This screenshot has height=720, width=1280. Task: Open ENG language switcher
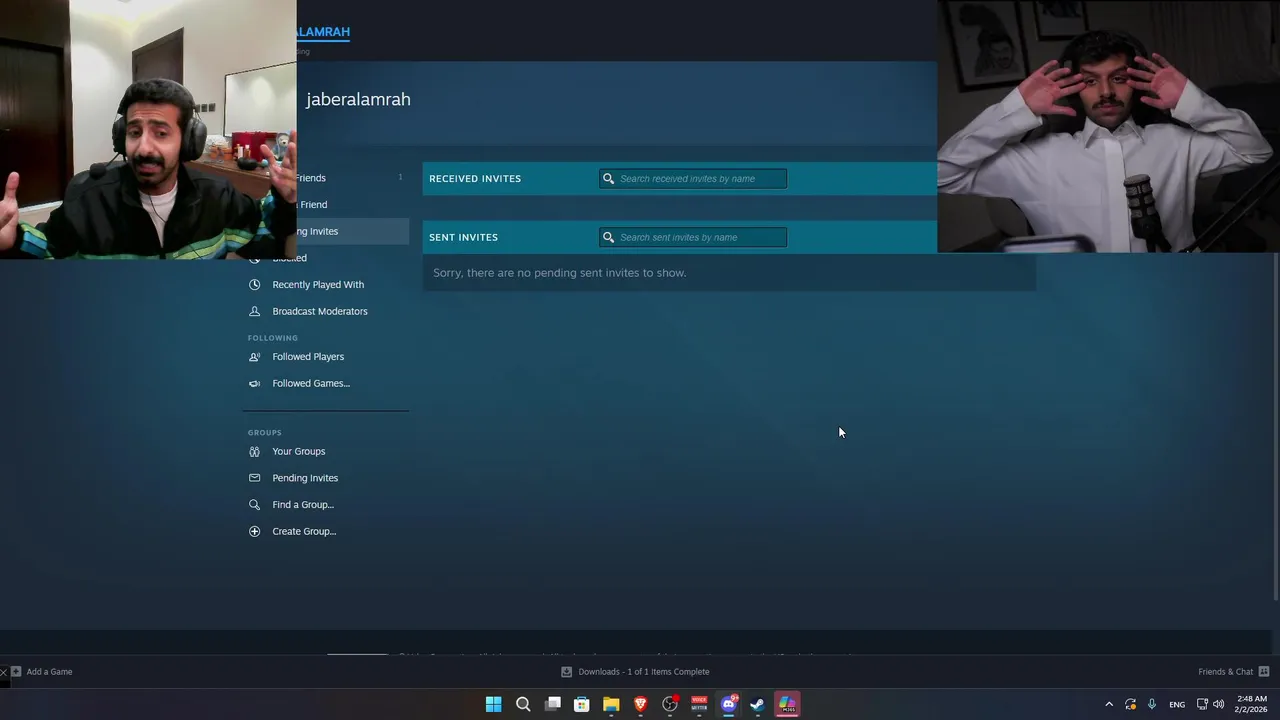(x=1177, y=704)
